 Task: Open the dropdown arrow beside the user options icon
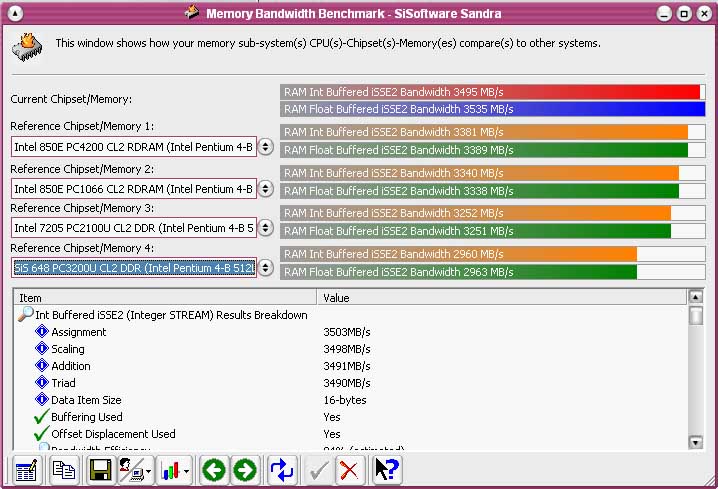tap(148, 471)
